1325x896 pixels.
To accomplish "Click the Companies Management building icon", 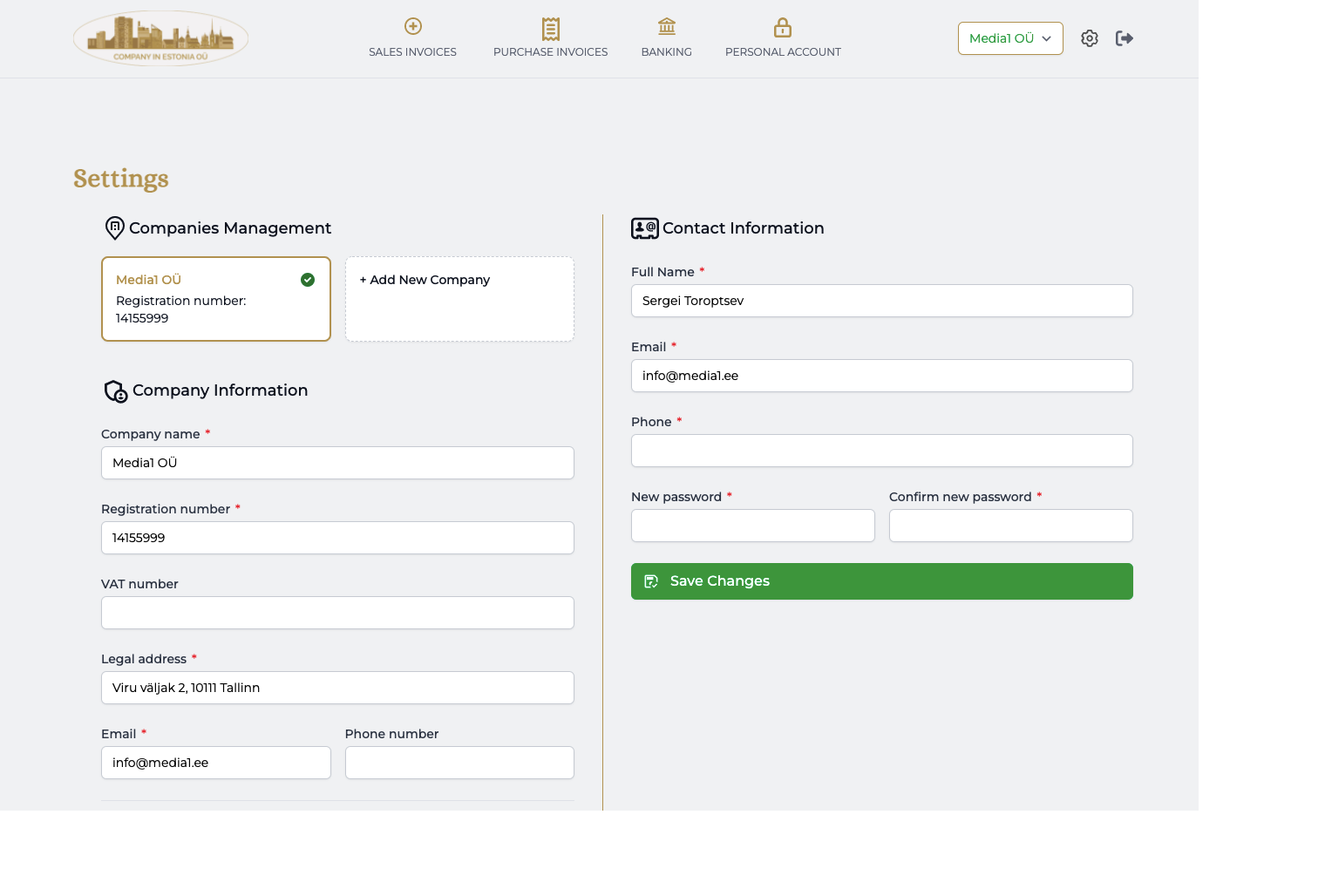I will tap(114, 228).
